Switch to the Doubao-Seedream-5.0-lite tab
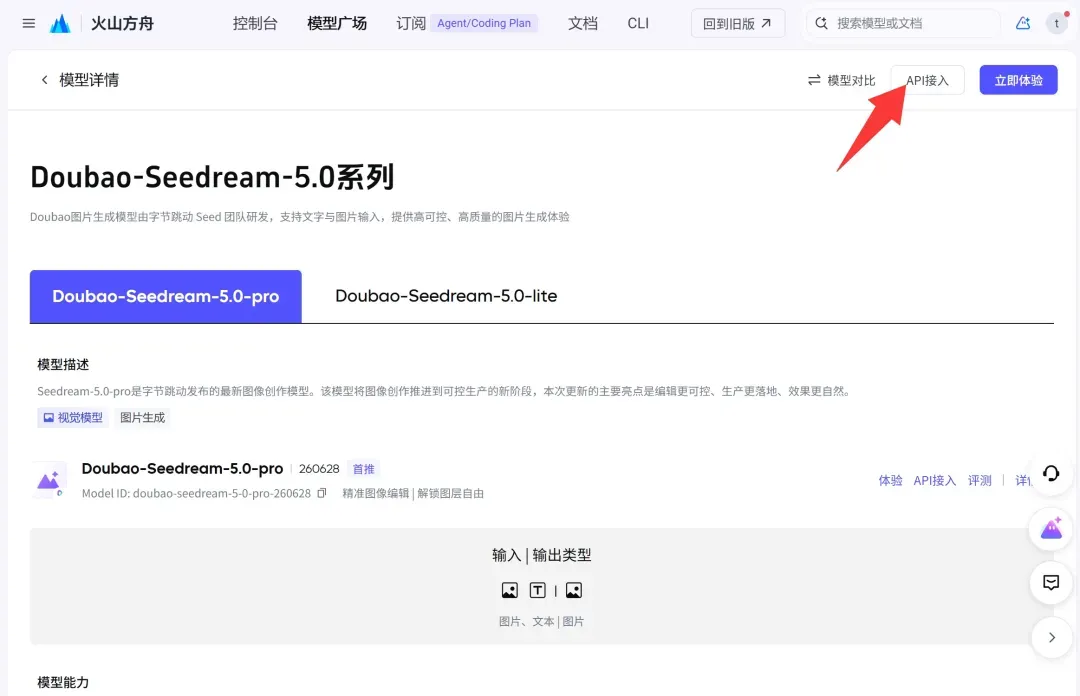 [446, 296]
